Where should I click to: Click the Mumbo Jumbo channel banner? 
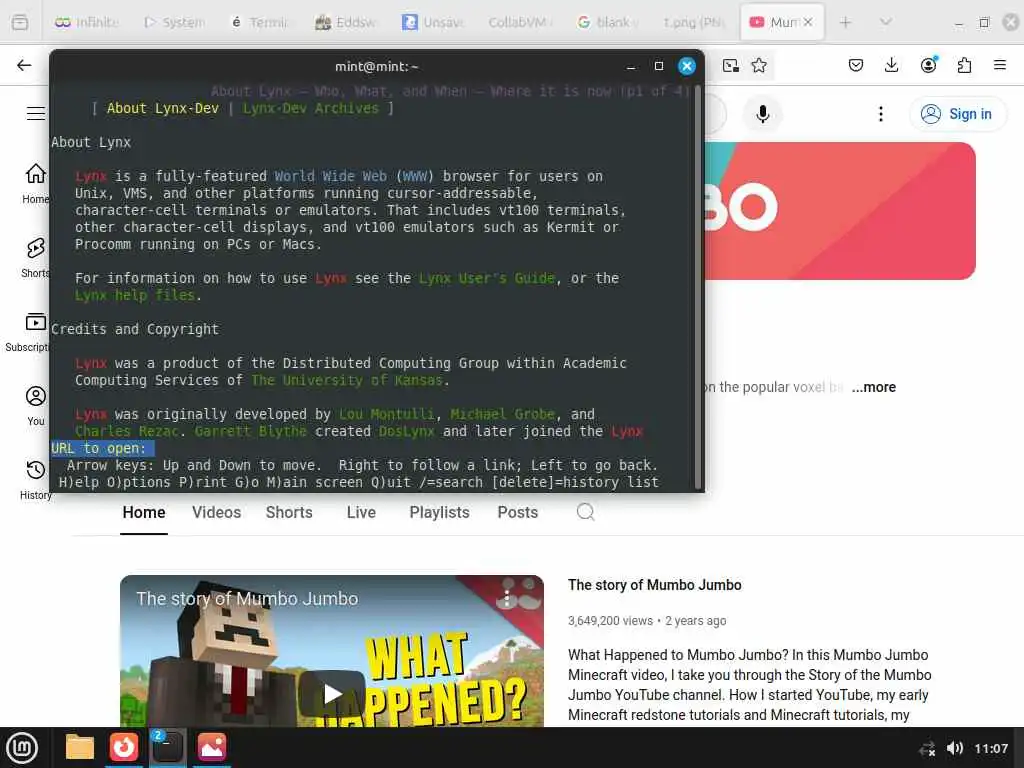click(x=839, y=211)
